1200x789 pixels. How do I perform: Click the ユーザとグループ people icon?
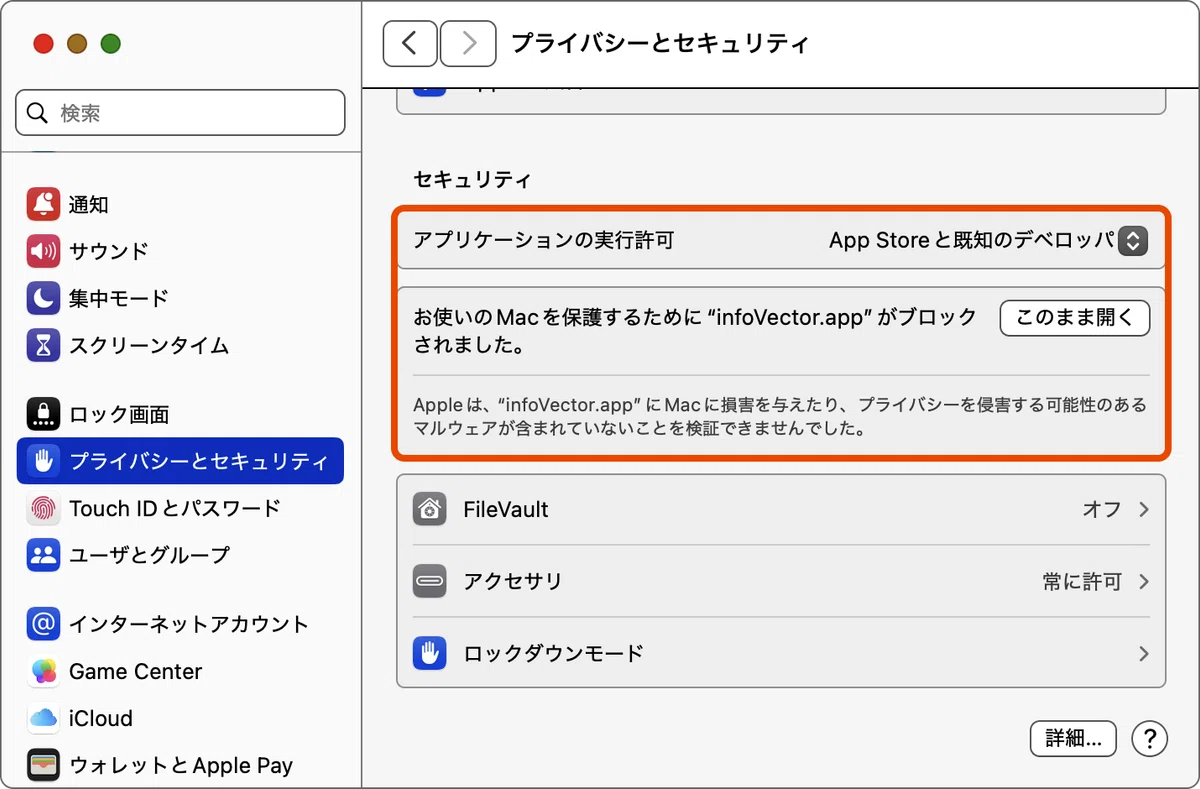43,555
